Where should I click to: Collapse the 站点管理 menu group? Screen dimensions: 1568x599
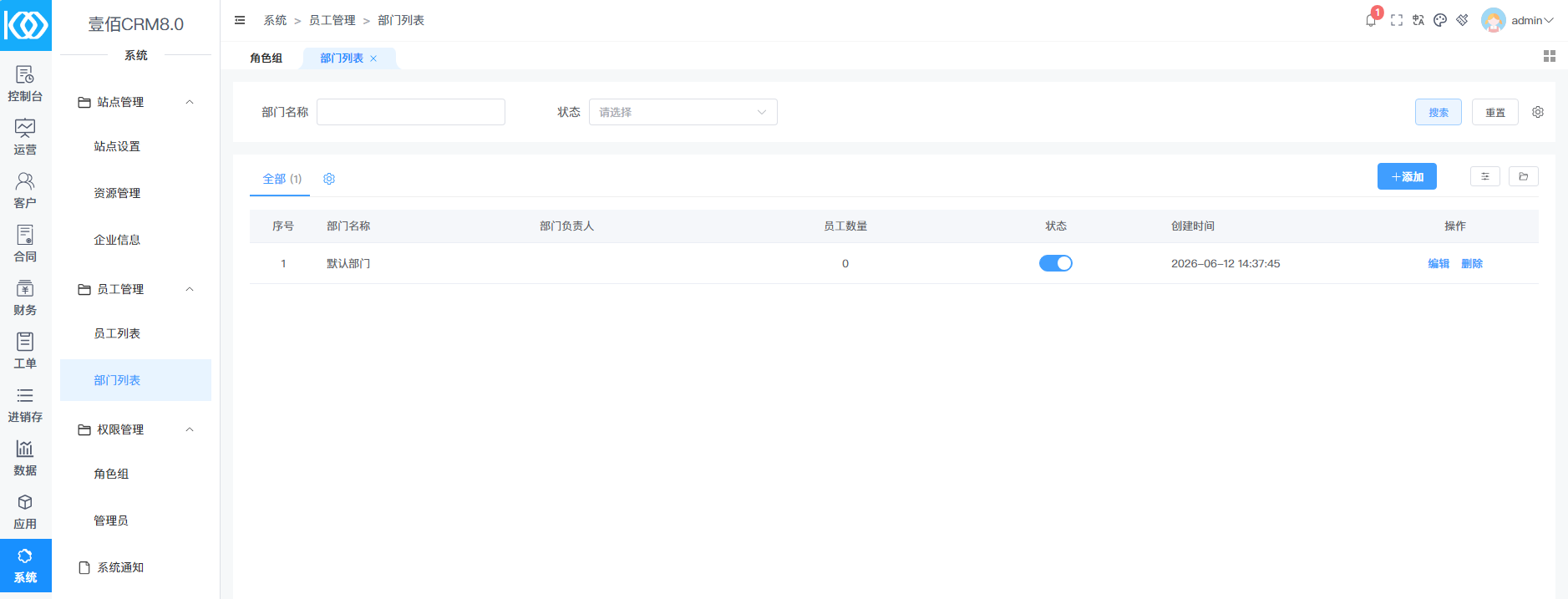[x=135, y=102]
